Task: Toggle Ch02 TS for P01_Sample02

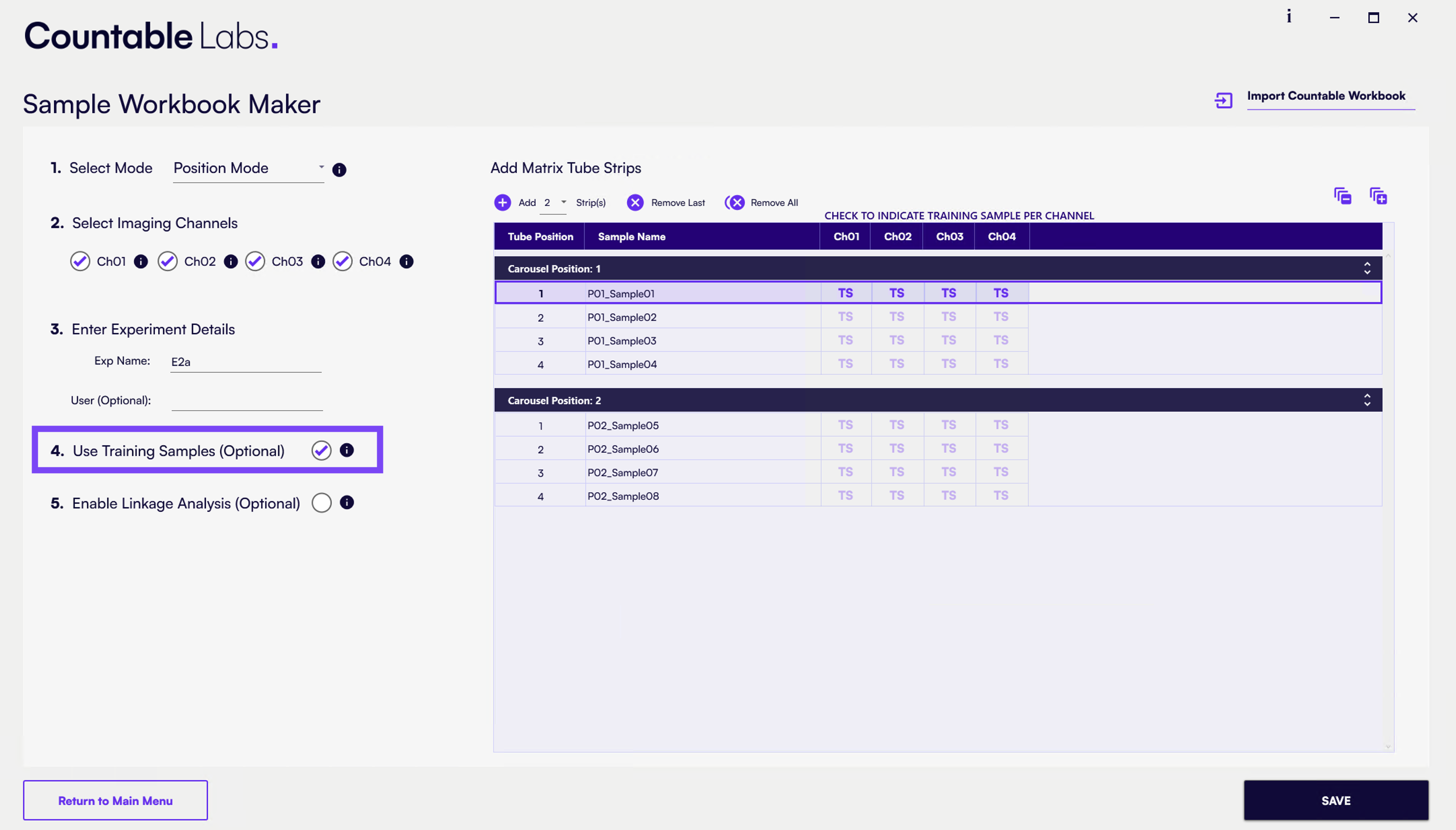Action: click(897, 317)
